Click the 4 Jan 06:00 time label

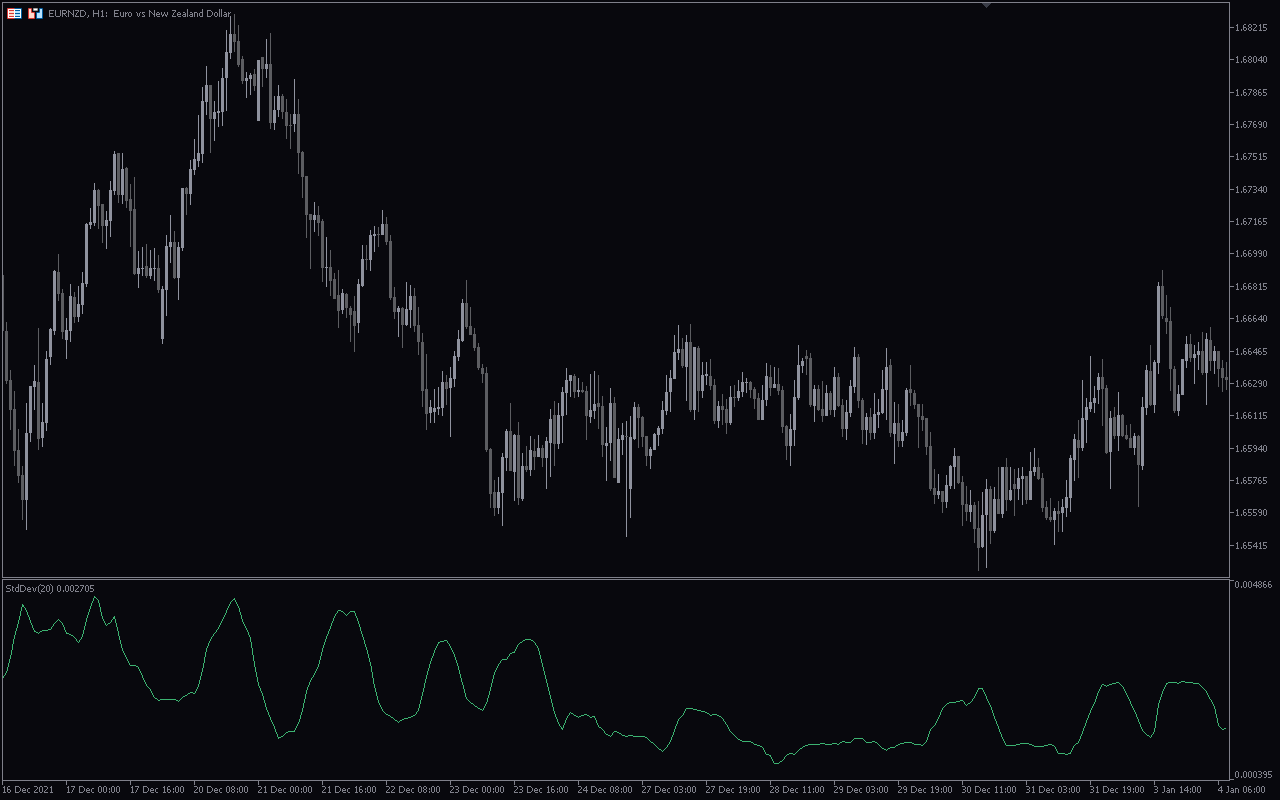point(1242,790)
